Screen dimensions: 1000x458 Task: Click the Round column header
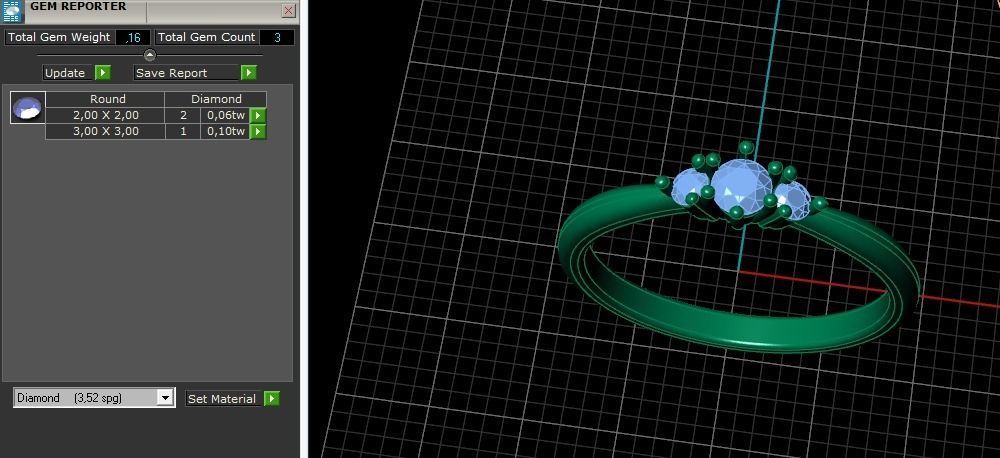105,100
